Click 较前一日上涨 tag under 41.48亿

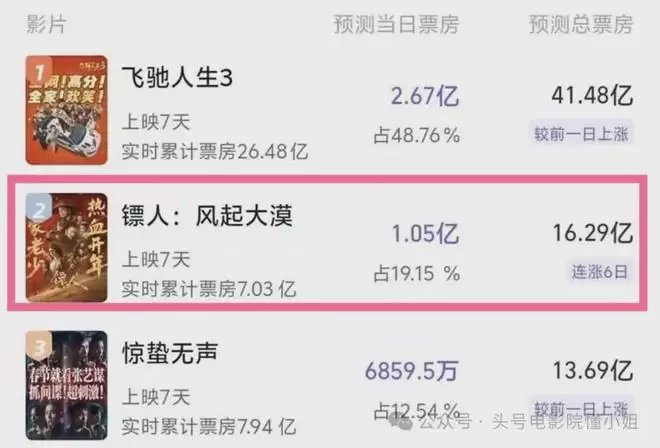[x=581, y=133]
